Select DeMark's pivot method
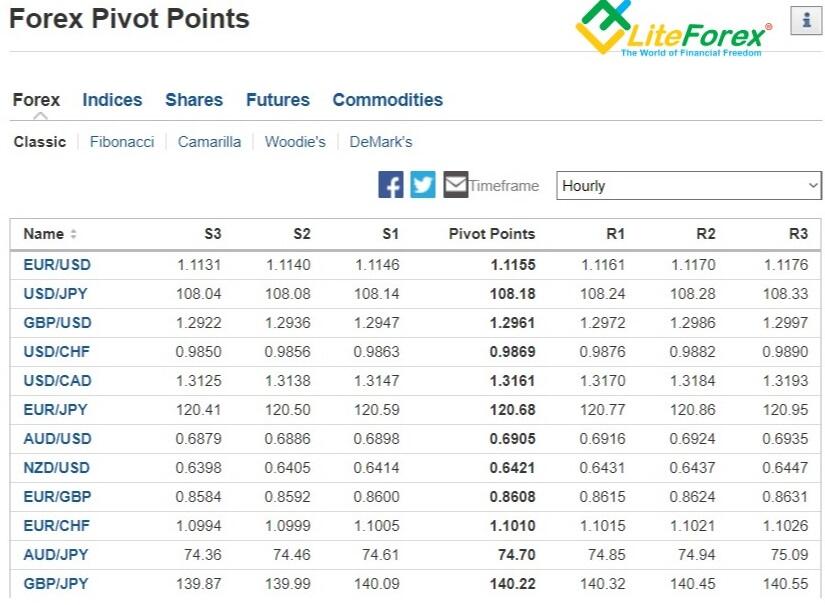 pos(381,142)
